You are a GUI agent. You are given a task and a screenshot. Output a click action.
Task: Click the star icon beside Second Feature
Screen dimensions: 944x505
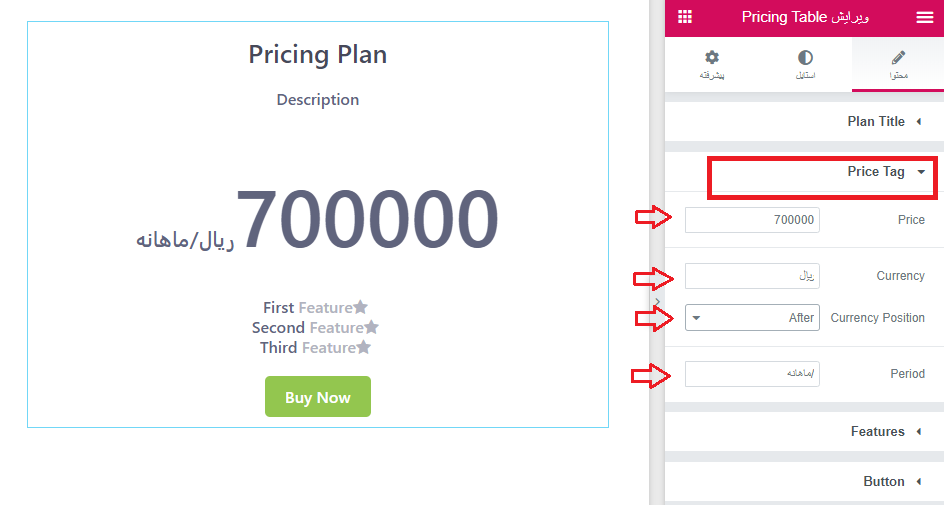pos(371,327)
